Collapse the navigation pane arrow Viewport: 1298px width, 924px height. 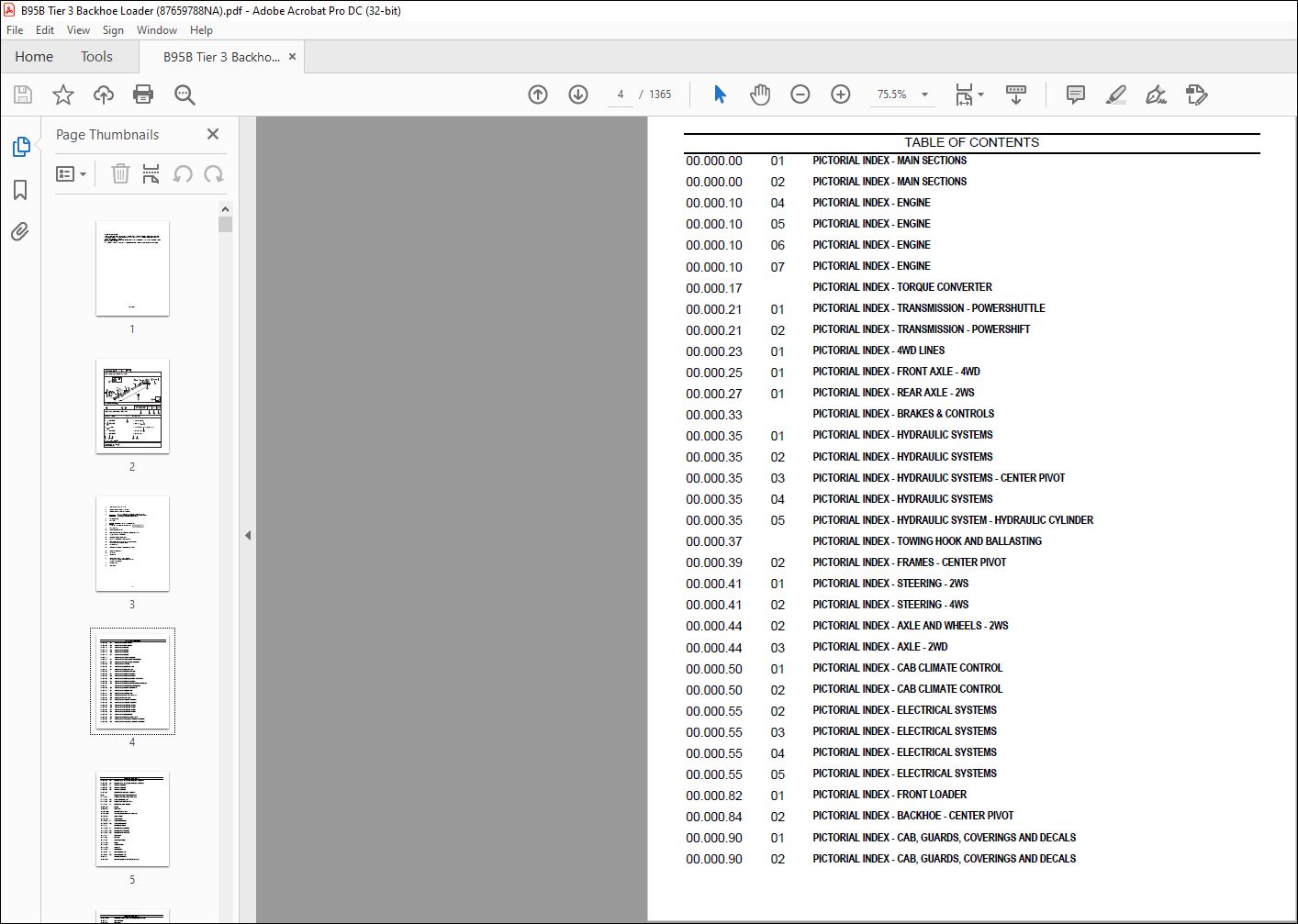[248, 535]
